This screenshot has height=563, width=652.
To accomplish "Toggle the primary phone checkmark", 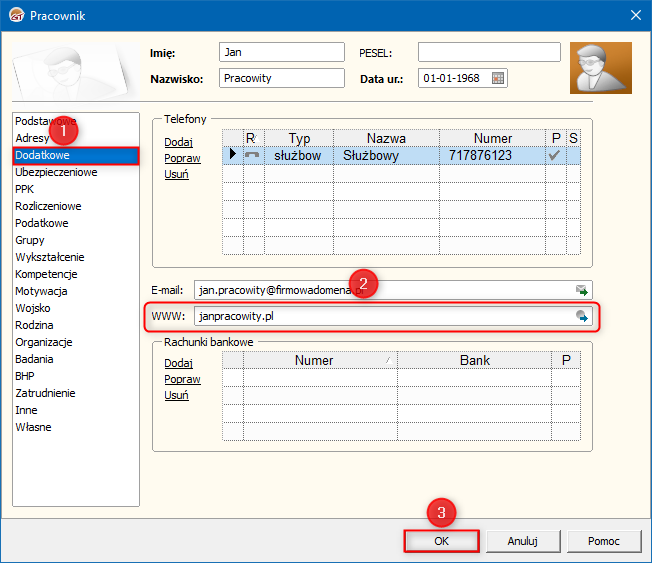I will coord(554,156).
